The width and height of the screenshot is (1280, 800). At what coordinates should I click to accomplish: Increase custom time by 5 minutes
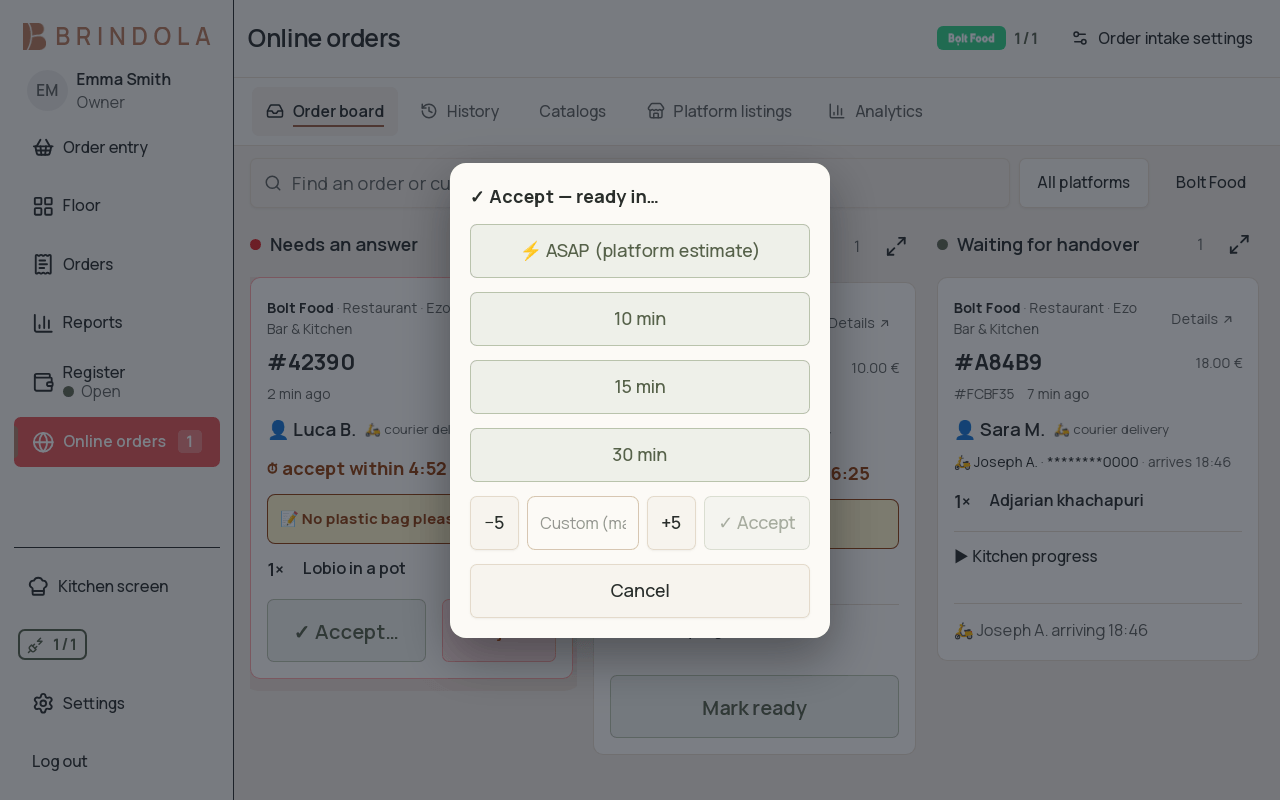671,523
